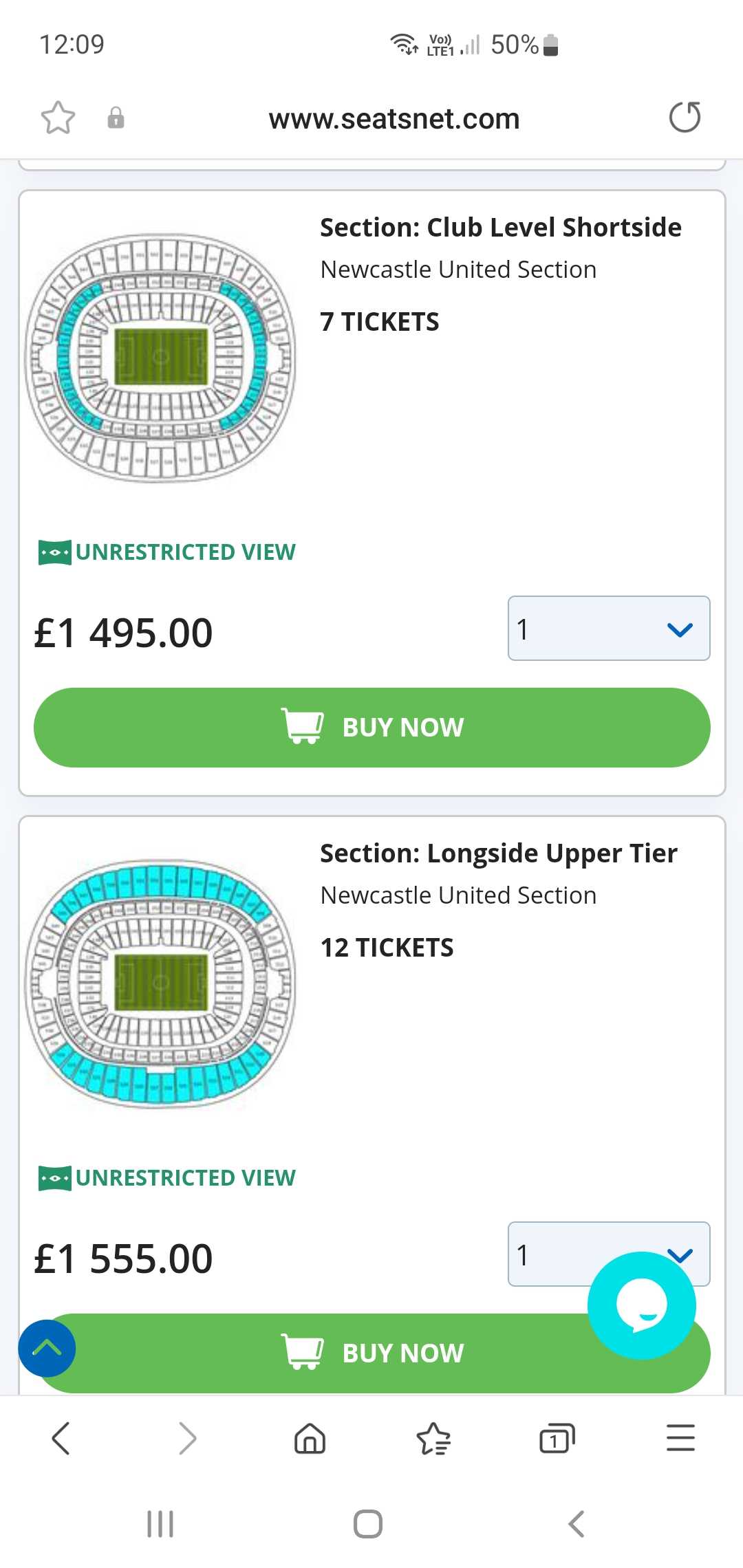Tap the Club Level Shortside stadium map
Screen dimensions: 743x1568
click(160, 358)
